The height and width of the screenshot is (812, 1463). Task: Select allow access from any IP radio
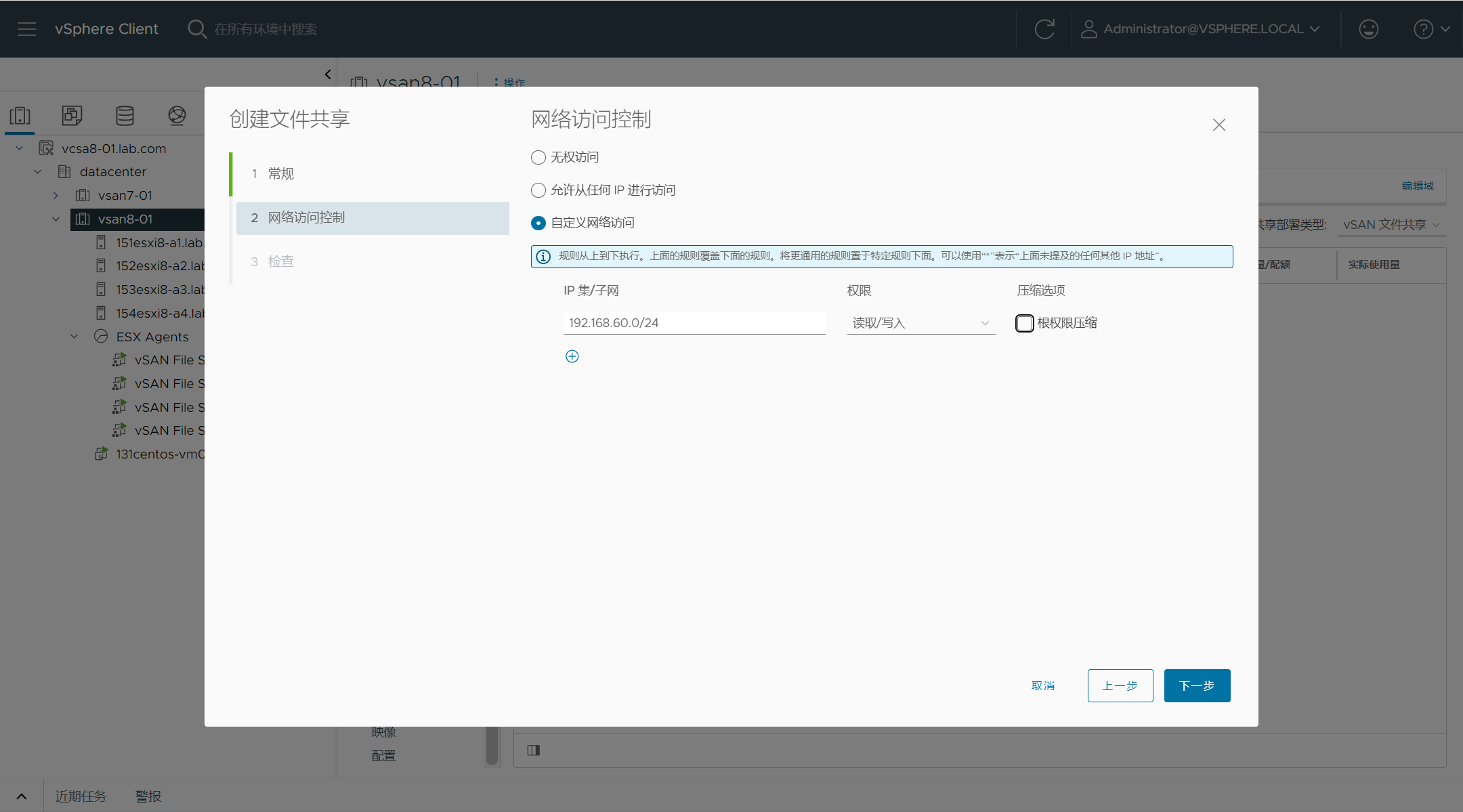(538, 190)
